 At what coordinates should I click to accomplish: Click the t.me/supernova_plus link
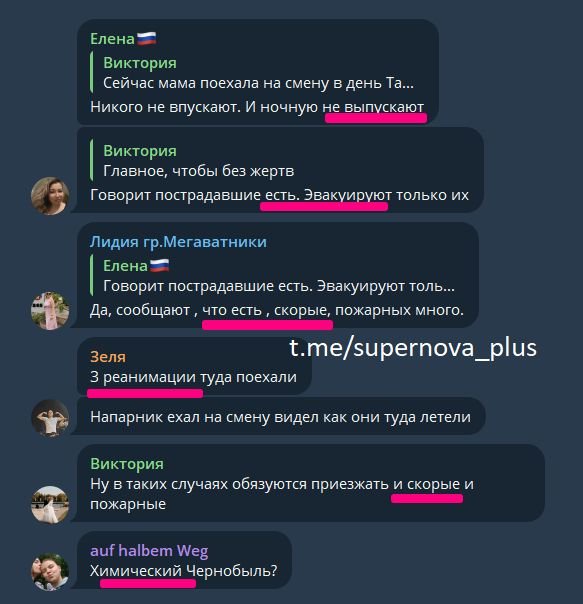pos(413,348)
